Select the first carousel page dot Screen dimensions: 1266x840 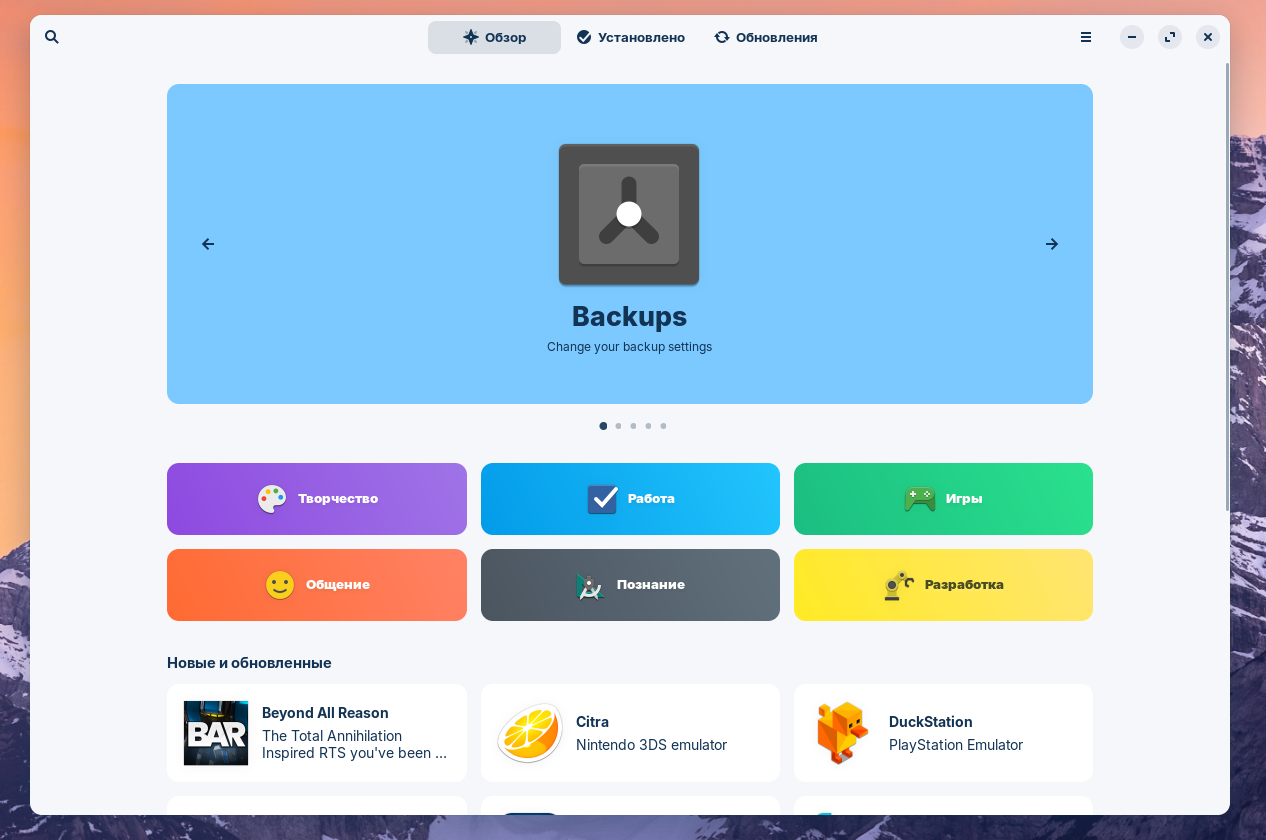point(603,426)
